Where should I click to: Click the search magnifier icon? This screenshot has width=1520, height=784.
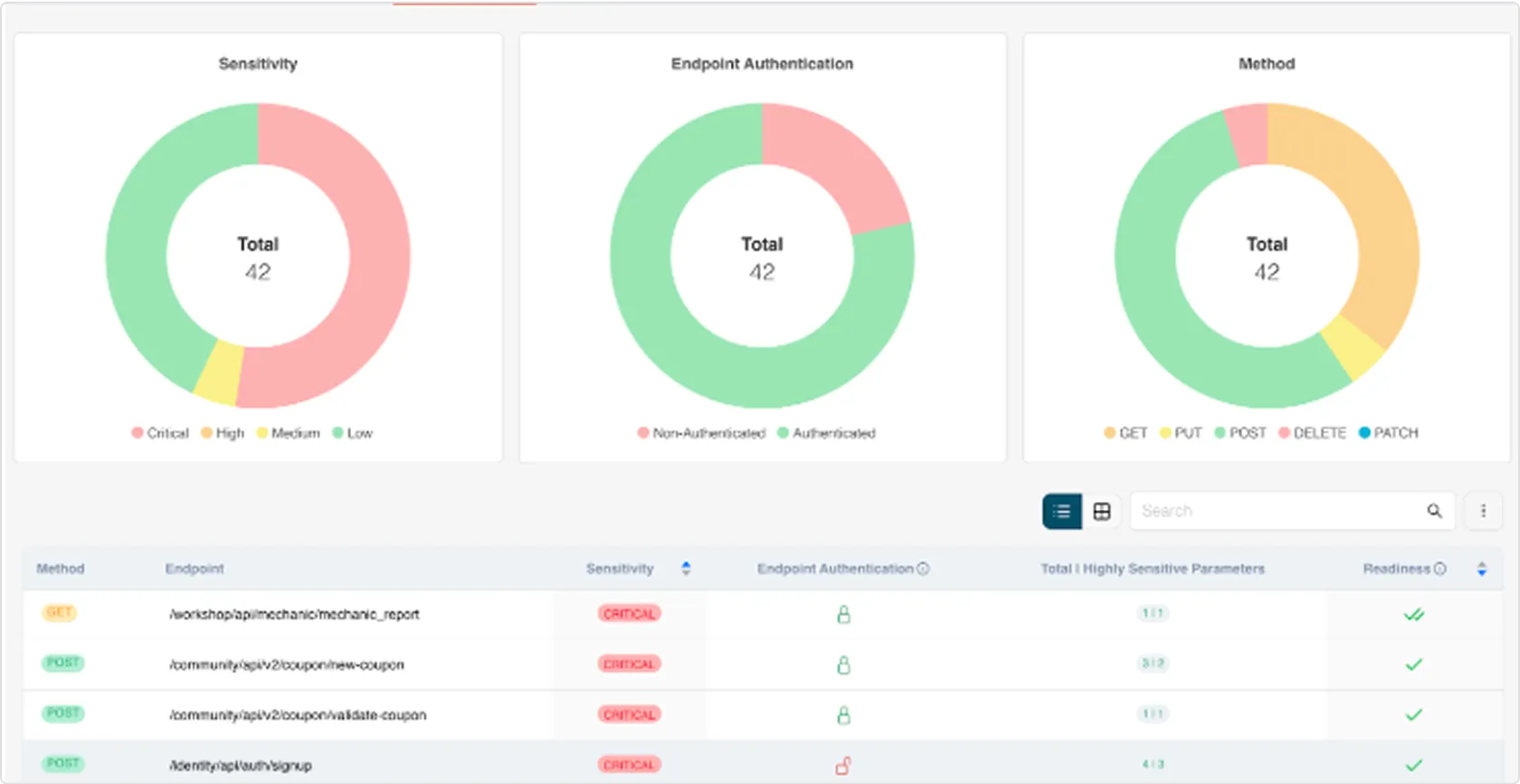click(1435, 511)
